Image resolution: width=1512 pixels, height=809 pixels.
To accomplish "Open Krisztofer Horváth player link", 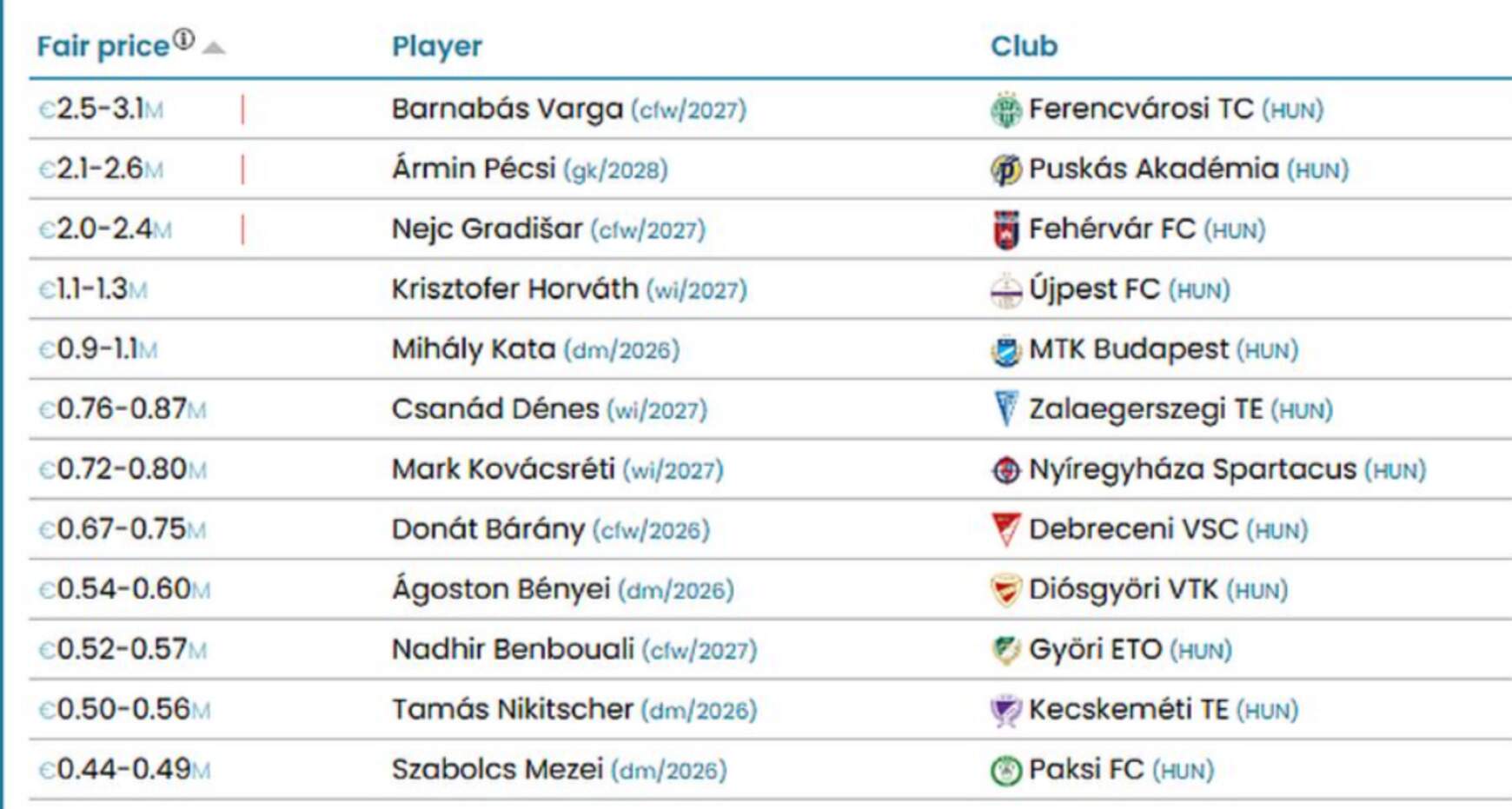I will coord(514,288).
